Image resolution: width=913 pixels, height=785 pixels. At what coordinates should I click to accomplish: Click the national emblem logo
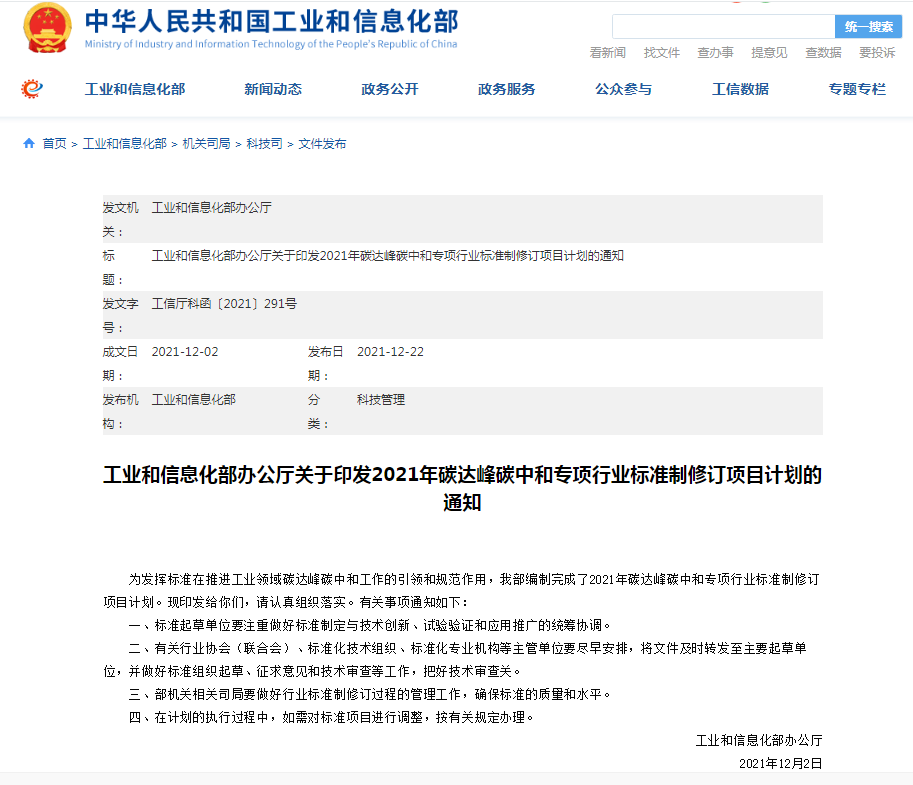[46, 28]
